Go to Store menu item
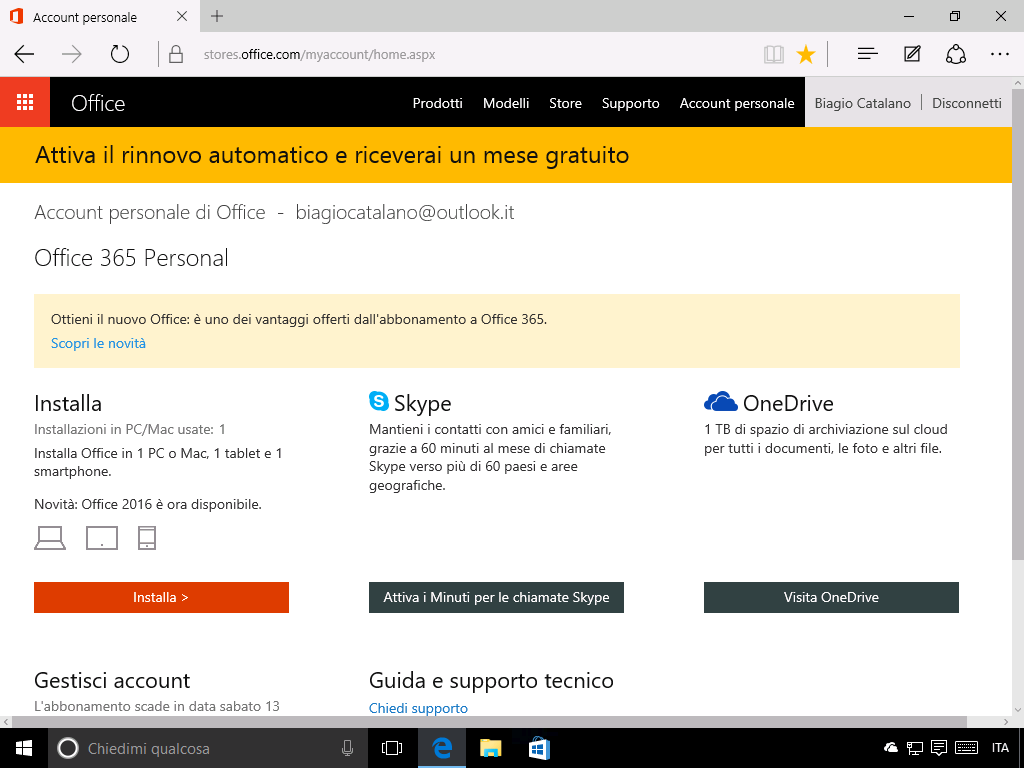The image size is (1024, 768). click(x=566, y=103)
